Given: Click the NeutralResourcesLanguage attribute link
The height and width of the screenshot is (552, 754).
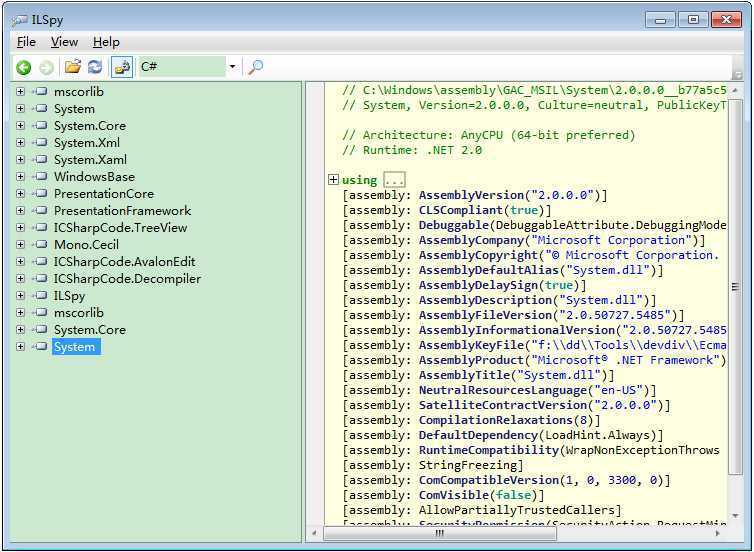Looking at the screenshot, I should [503, 390].
